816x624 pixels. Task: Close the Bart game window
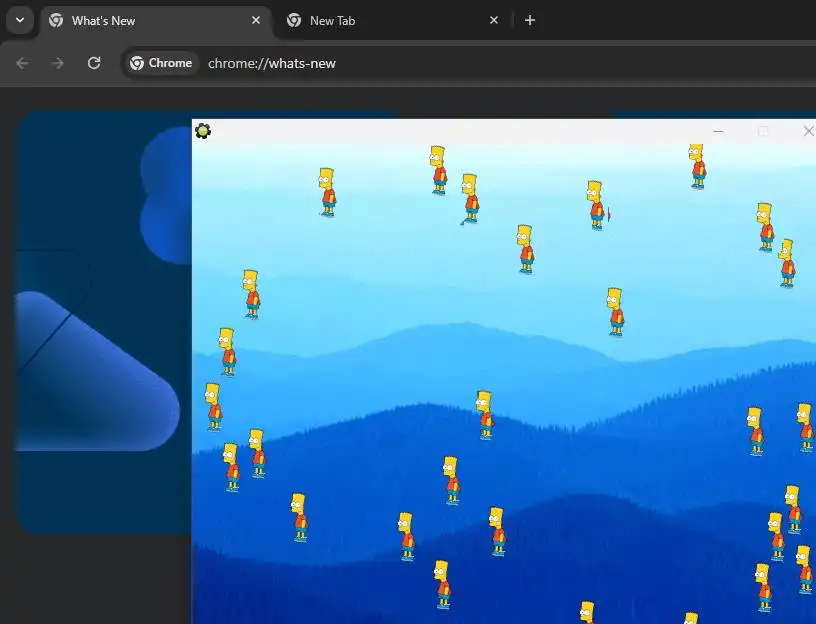tap(808, 131)
